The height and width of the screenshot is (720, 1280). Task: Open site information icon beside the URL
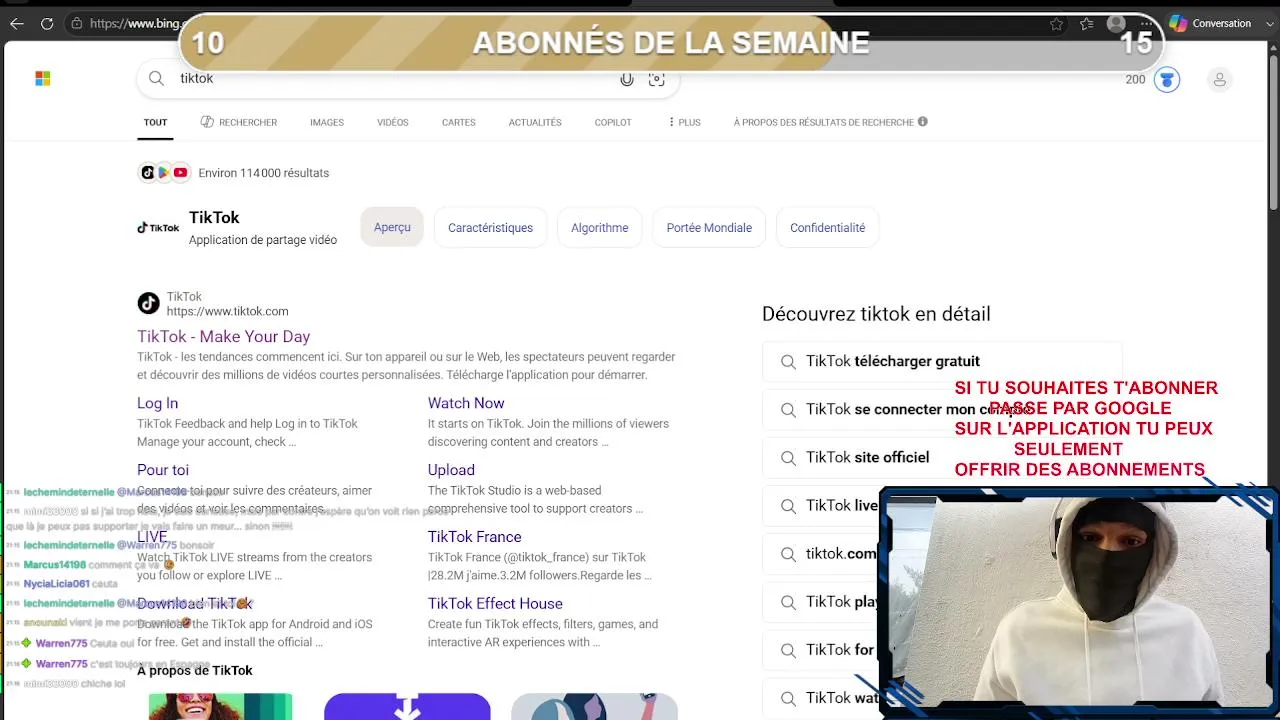pyautogui.click(x=77, y=23)
